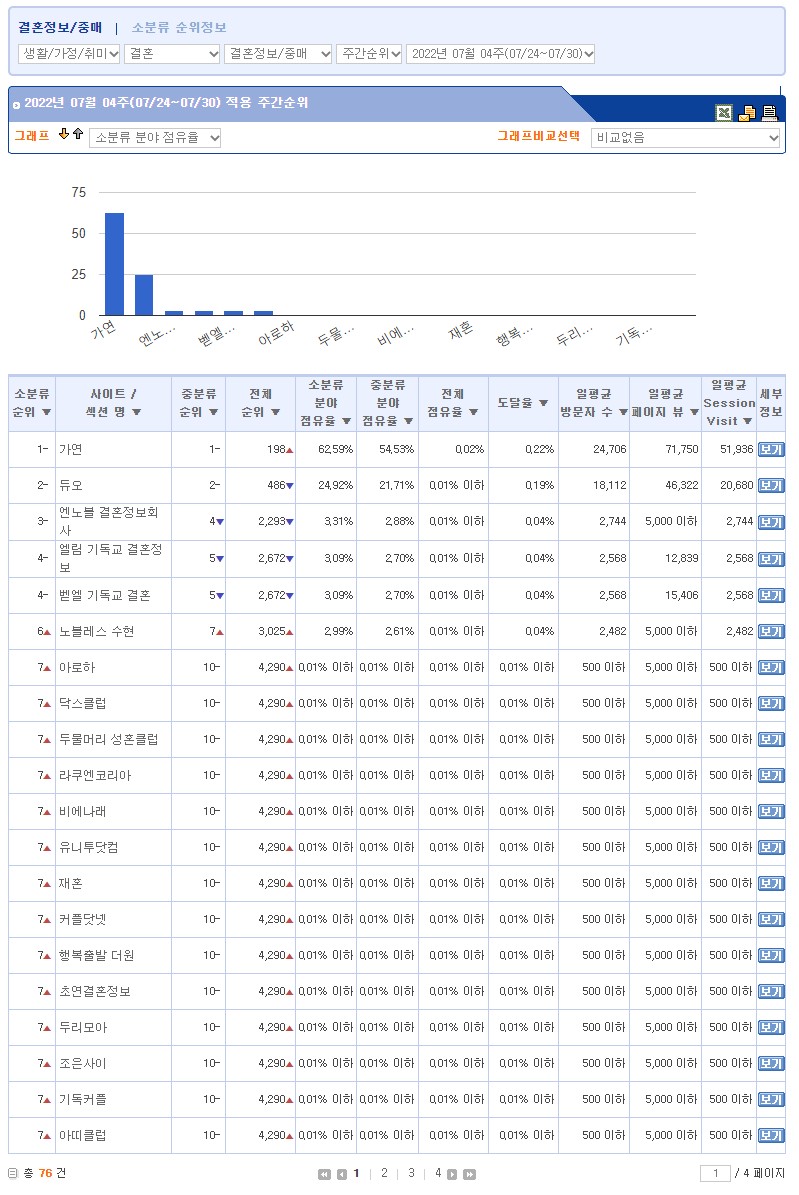The image size is (799, 1195).
Task: Go to page 4 of results
Action: point(438,1173)
